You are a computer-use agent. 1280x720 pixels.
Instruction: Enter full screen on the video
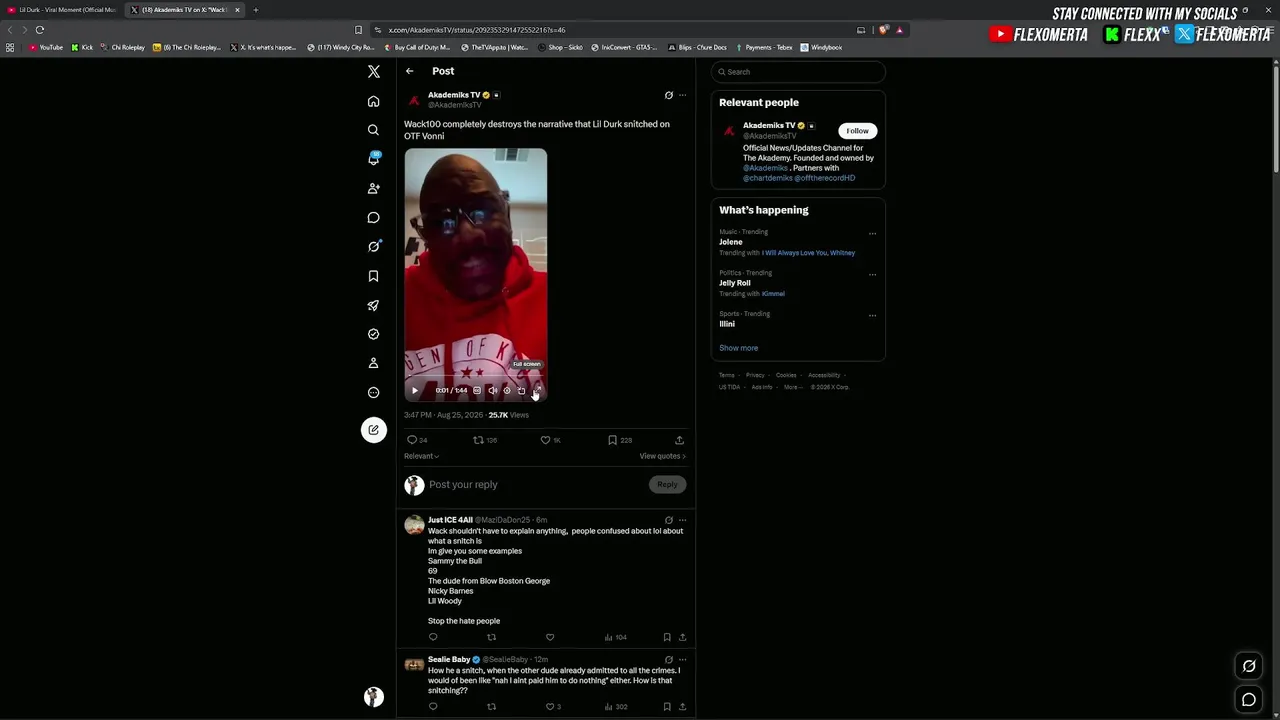pyautogui.click(x=536, y=390)
